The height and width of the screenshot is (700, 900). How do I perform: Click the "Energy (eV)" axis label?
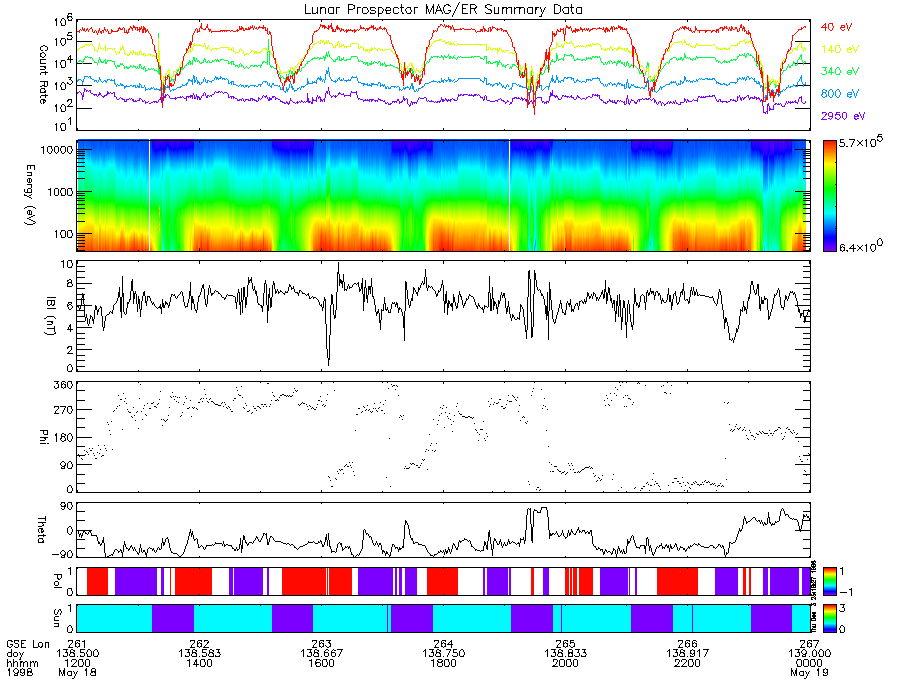coord(30,195)
